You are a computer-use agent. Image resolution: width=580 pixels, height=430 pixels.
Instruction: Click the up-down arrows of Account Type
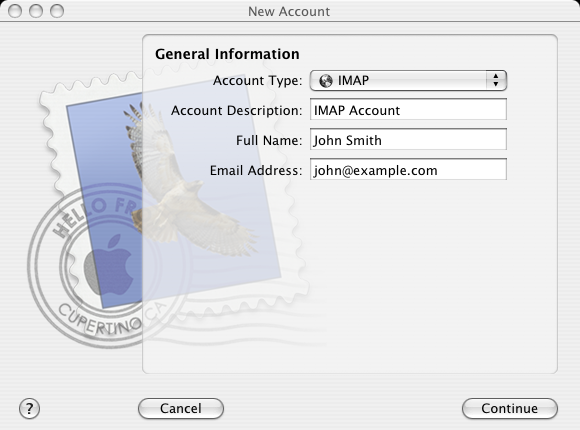click(x=496, y=80)
